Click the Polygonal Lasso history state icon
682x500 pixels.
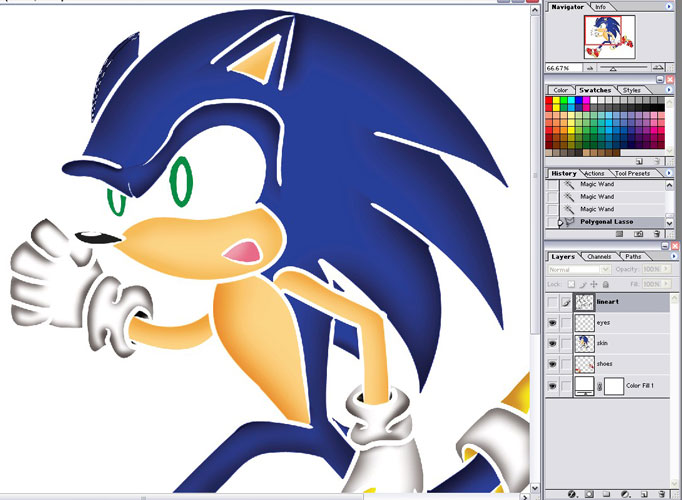(x=569, y=222)
